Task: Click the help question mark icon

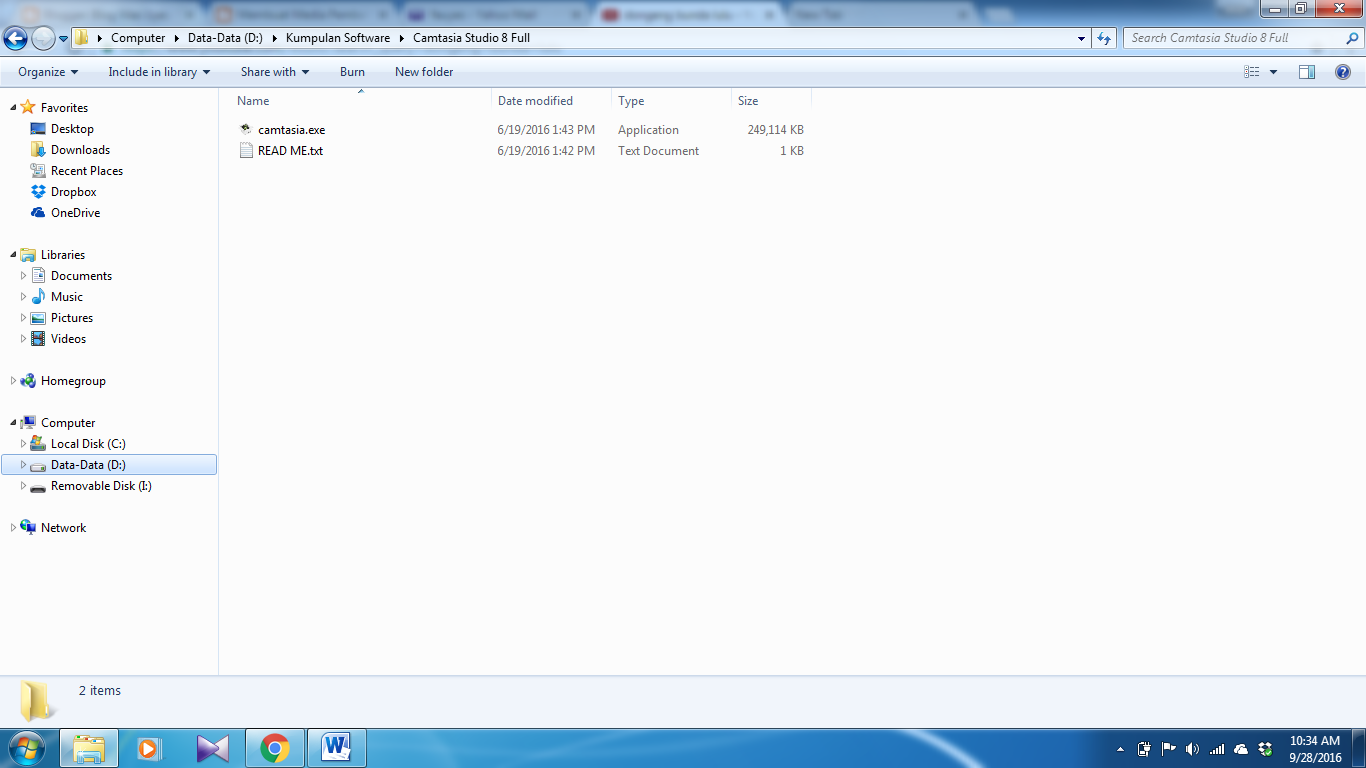Action: 1343,72
